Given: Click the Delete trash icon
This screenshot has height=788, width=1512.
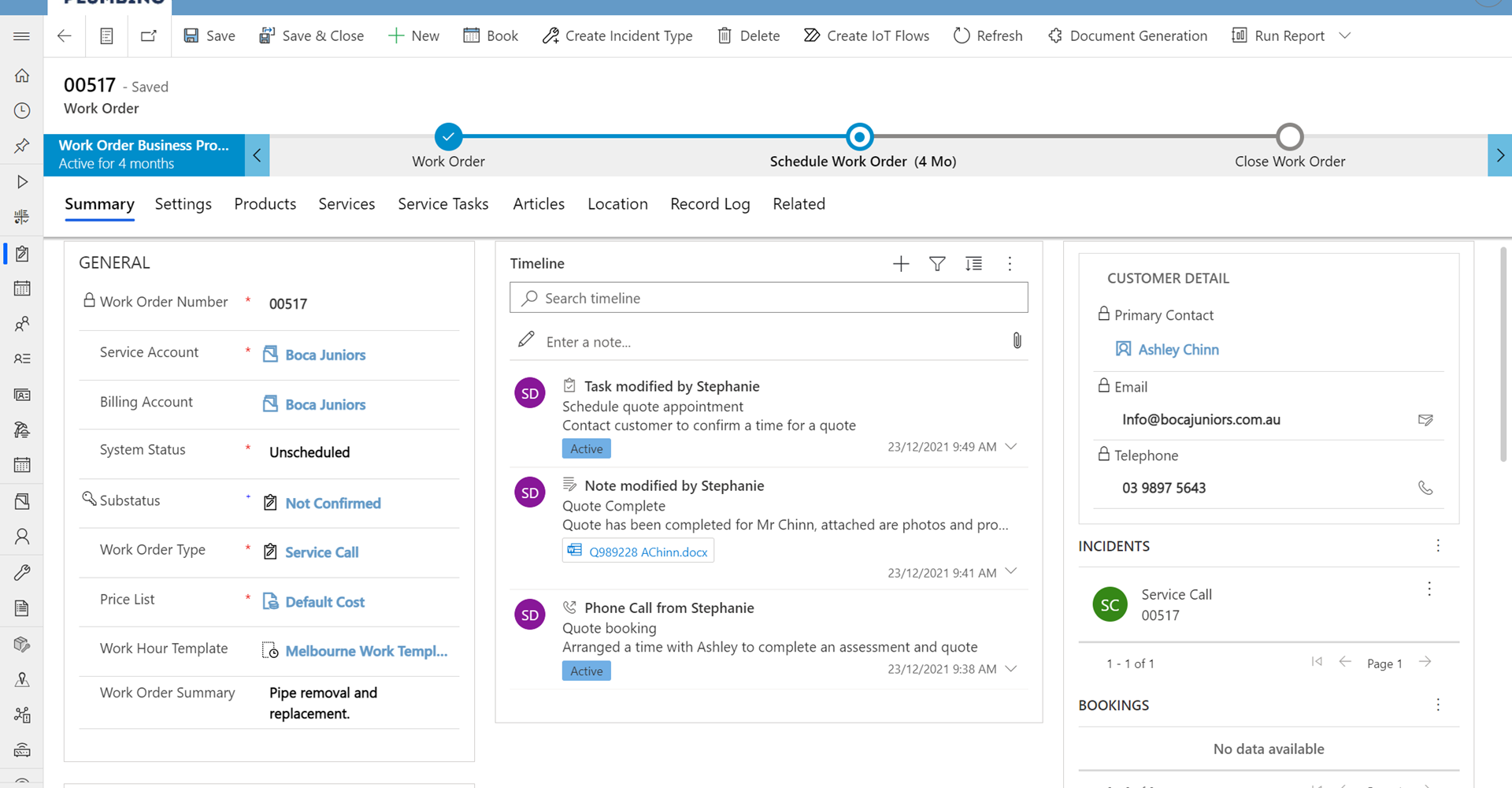Looking at the screenshot, I should pyautogui.click(x=724, y=35).
